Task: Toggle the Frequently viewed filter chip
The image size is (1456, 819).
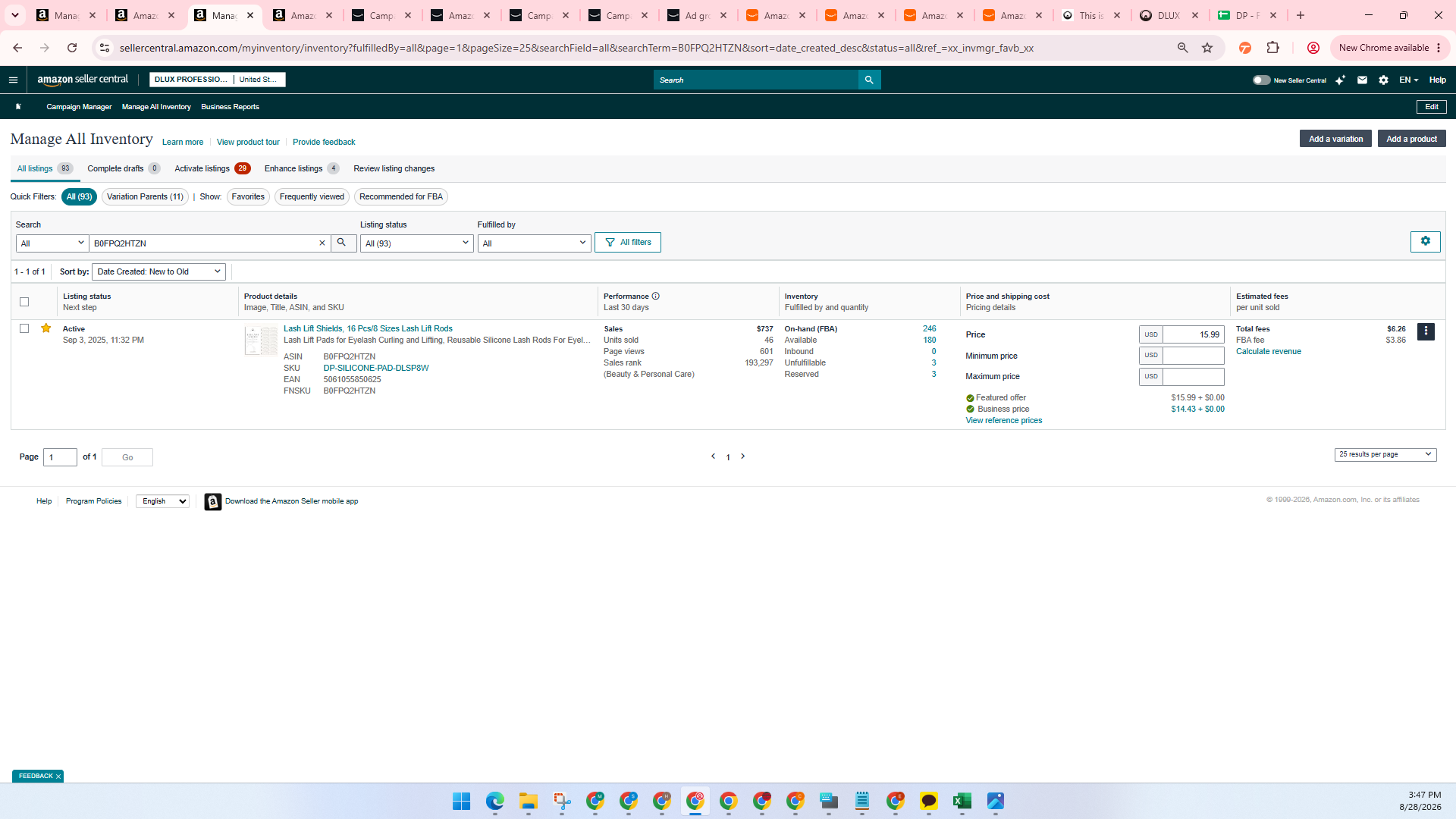Action: [x=312, y=197]
